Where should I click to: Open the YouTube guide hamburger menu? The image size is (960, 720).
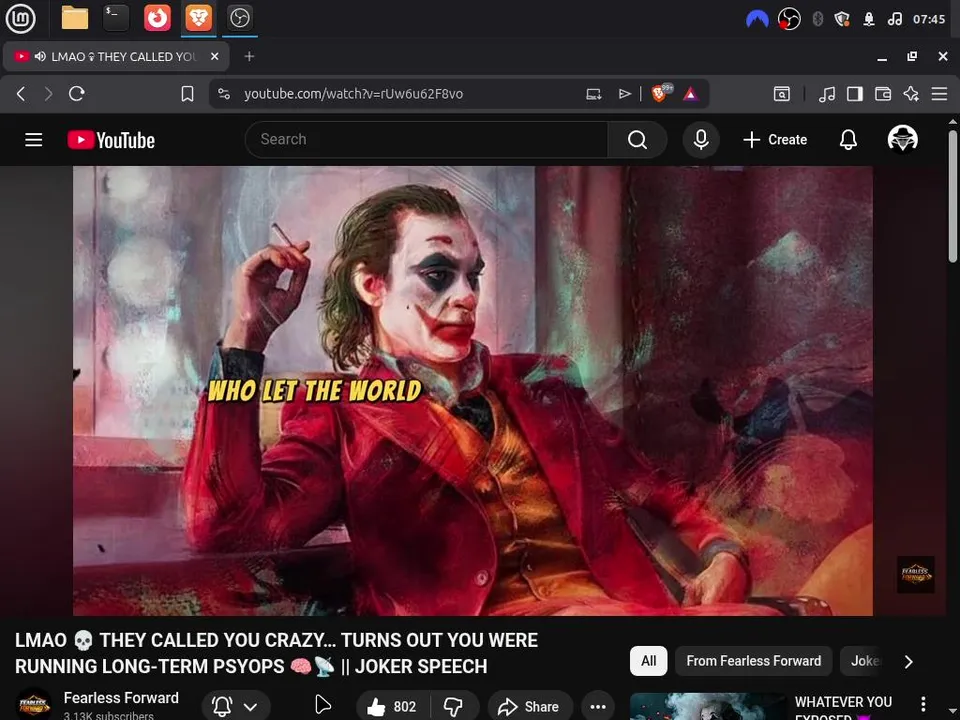click(34, 140)
